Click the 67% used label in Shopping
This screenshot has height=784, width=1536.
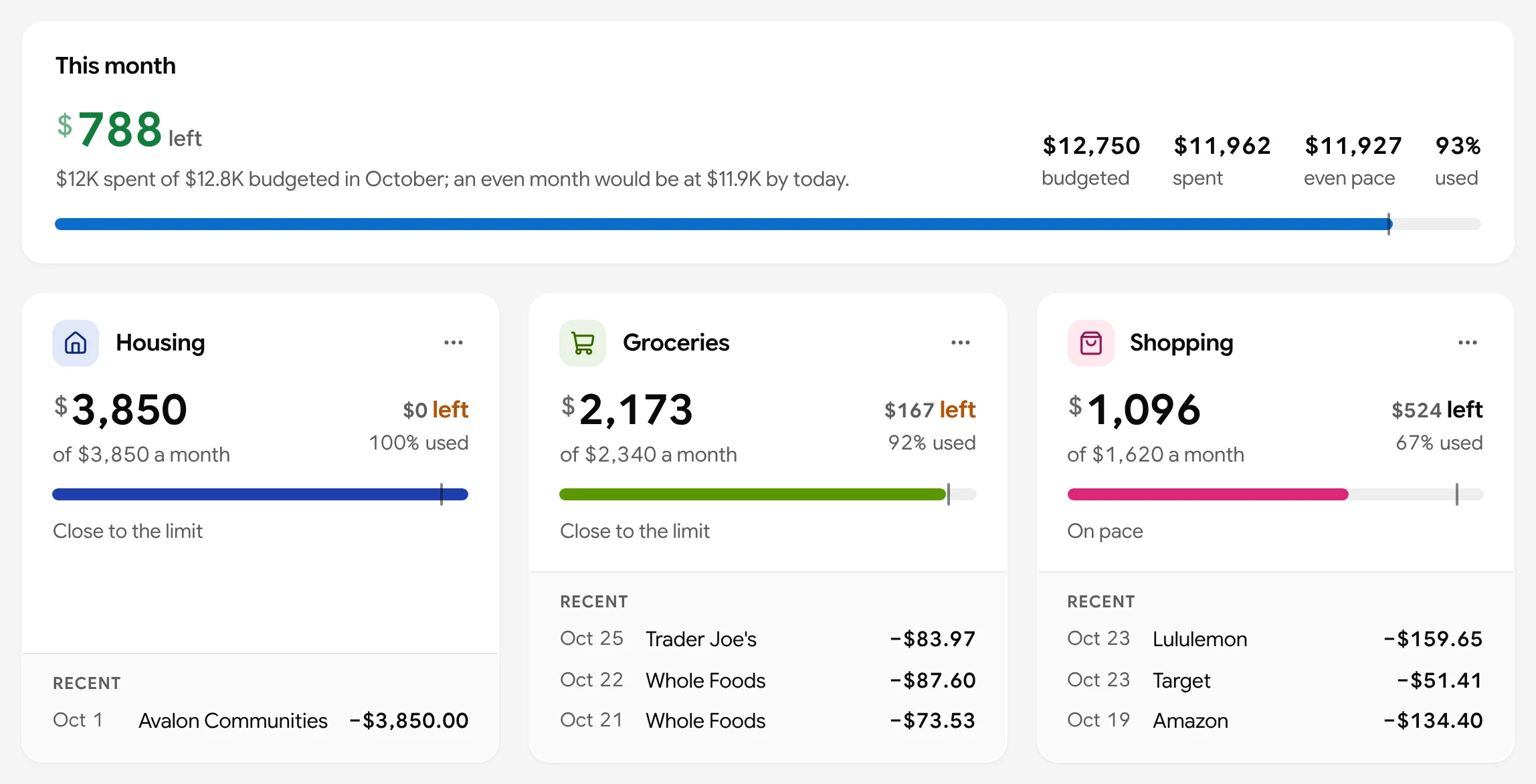pyautogui.click(x=1439, y=443)
